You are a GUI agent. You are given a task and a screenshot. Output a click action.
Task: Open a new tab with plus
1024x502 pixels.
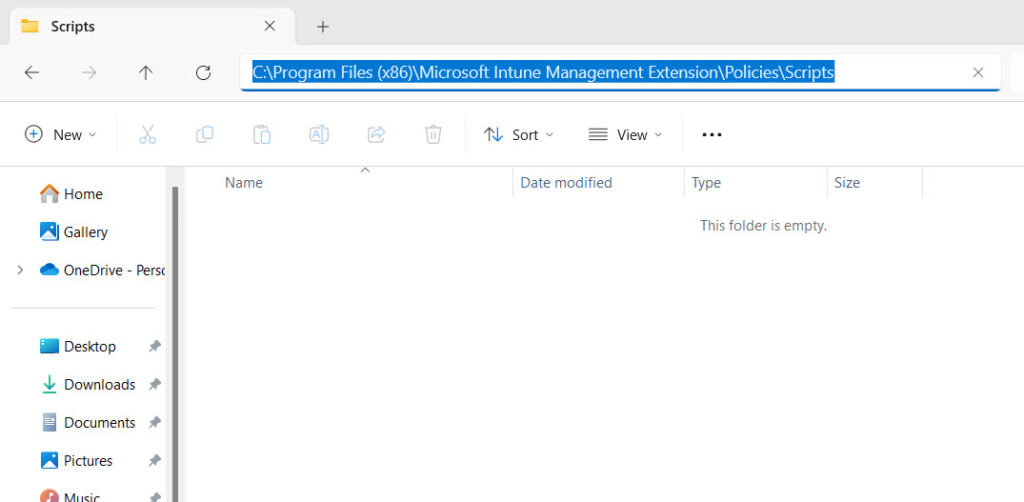point(323,27)
